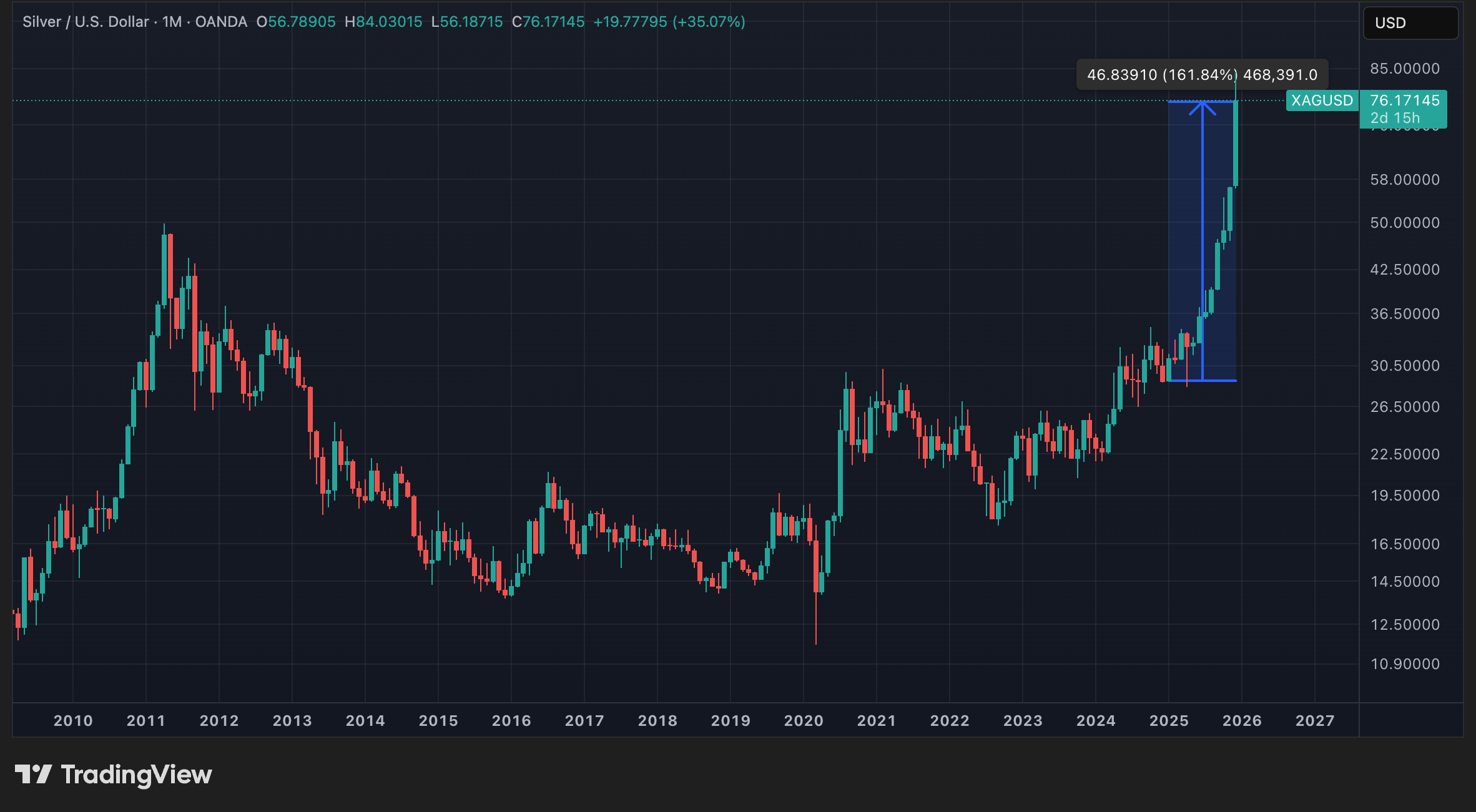
Task: Click the 2020 label on time axis
Action: [x=804, y=721]
